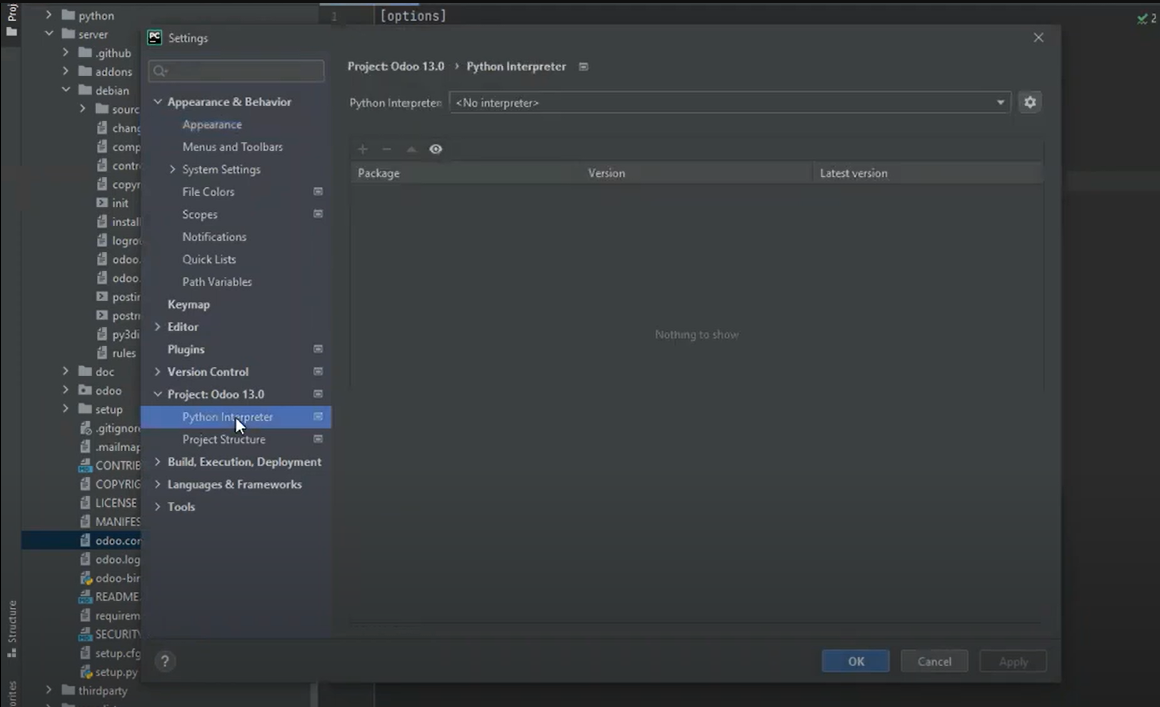Click project-level icon beside Version Control
Image resolution: width=1160 pixels, height=707 pixels.
coord(318,371)
